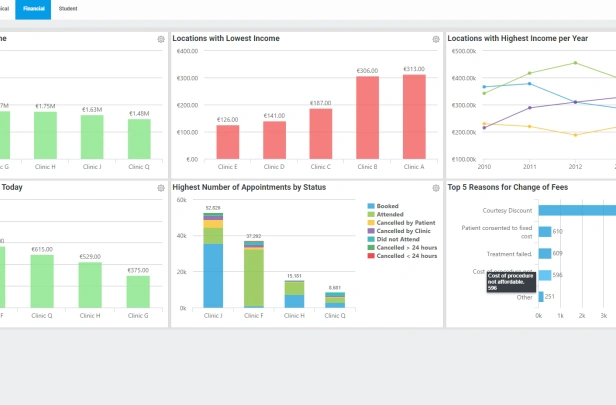Click Cancelled < 24 hours red swatch
This screenshot has height=405, width=616.
point(371,256)
